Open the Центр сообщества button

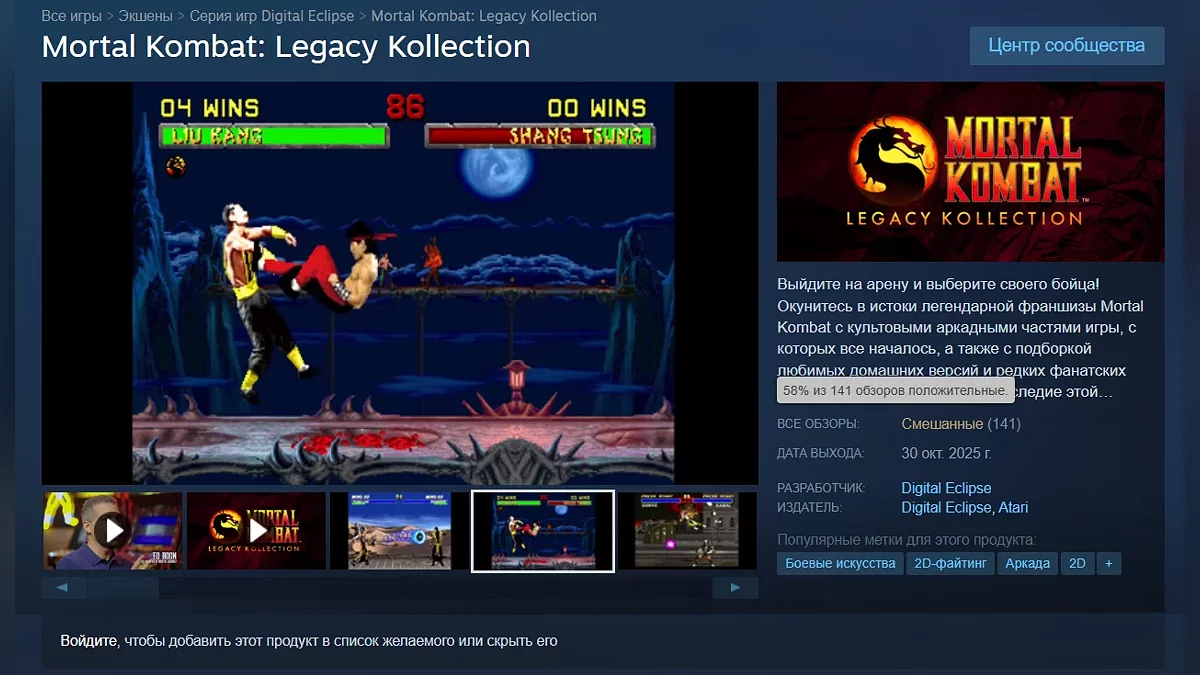[x=1066, y=46]
